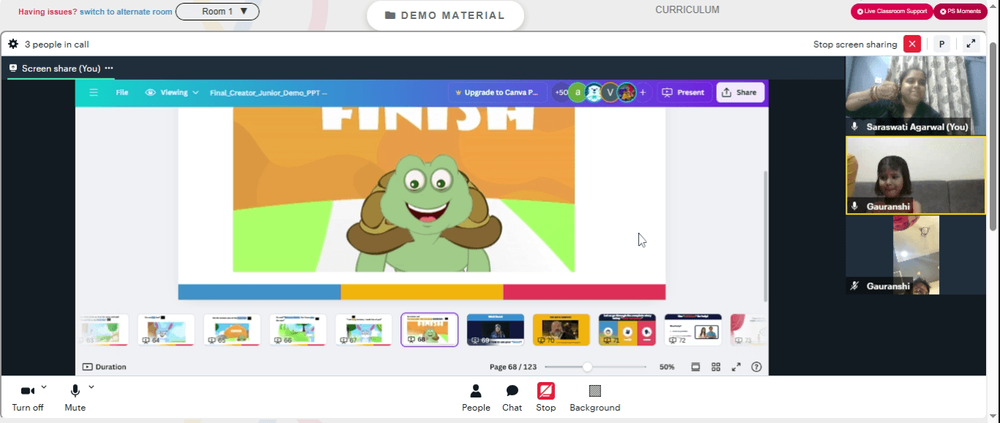The image size is (1000, 423).
Task: Open Canva hamburger menu icon
Action: 94,93
